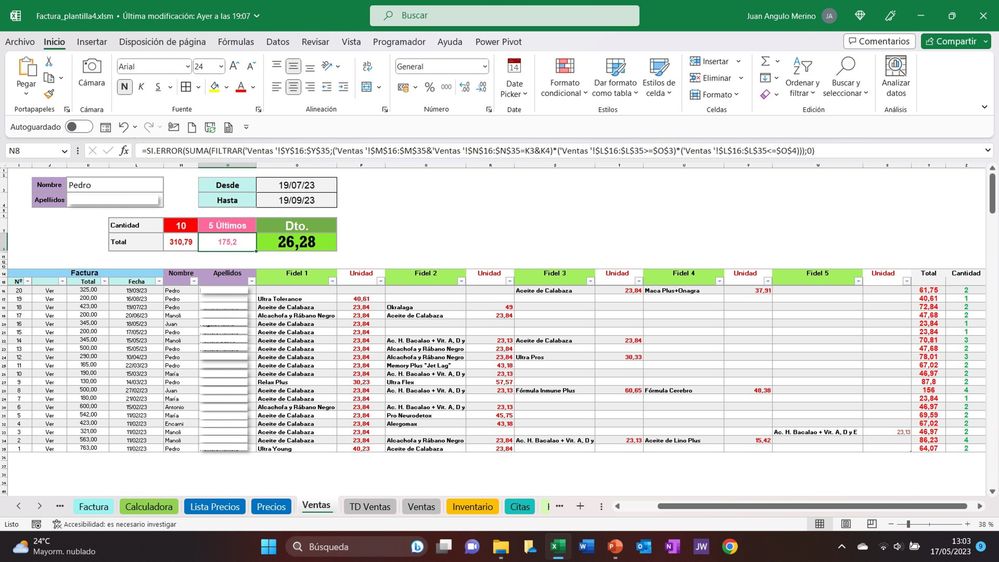Apply the yellow fill color bucket
999x562 pixels.
pyautogui.click(x=214, y=87)
